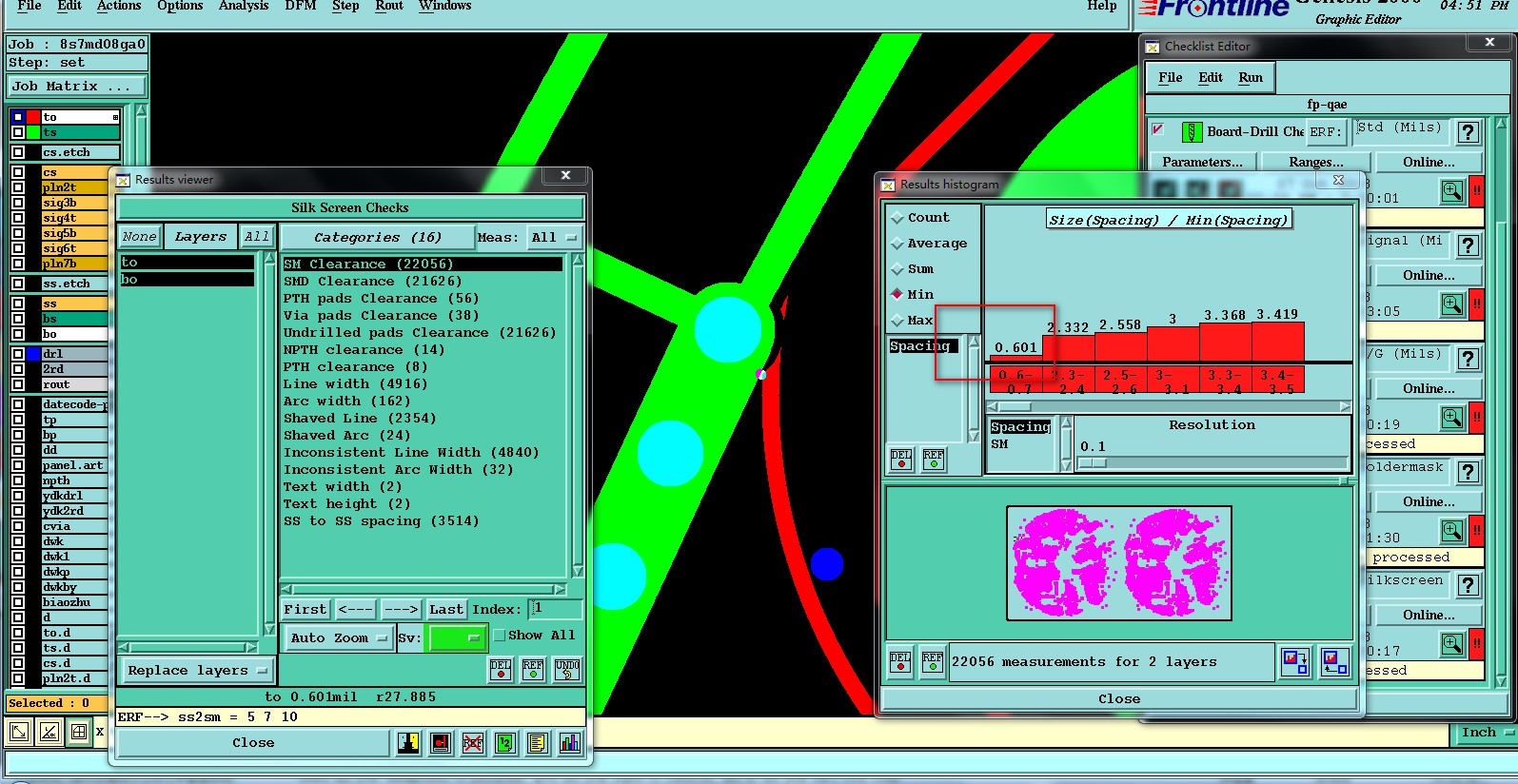The height and width of the screenshot is (784, 1518).
Task: Select the Sum radio option
Action: coord(897,269)
